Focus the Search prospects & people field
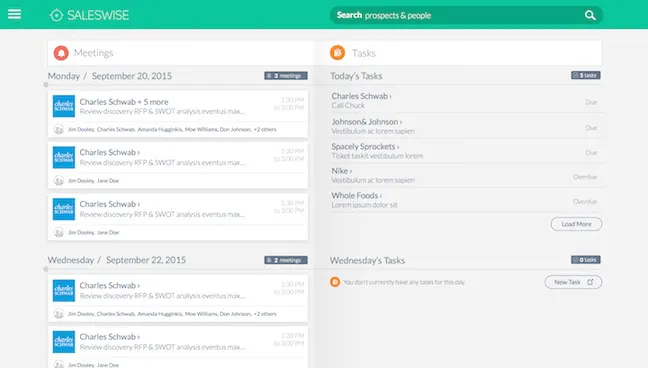The height and width of the screenshot is (368, 648). [466, 15]
